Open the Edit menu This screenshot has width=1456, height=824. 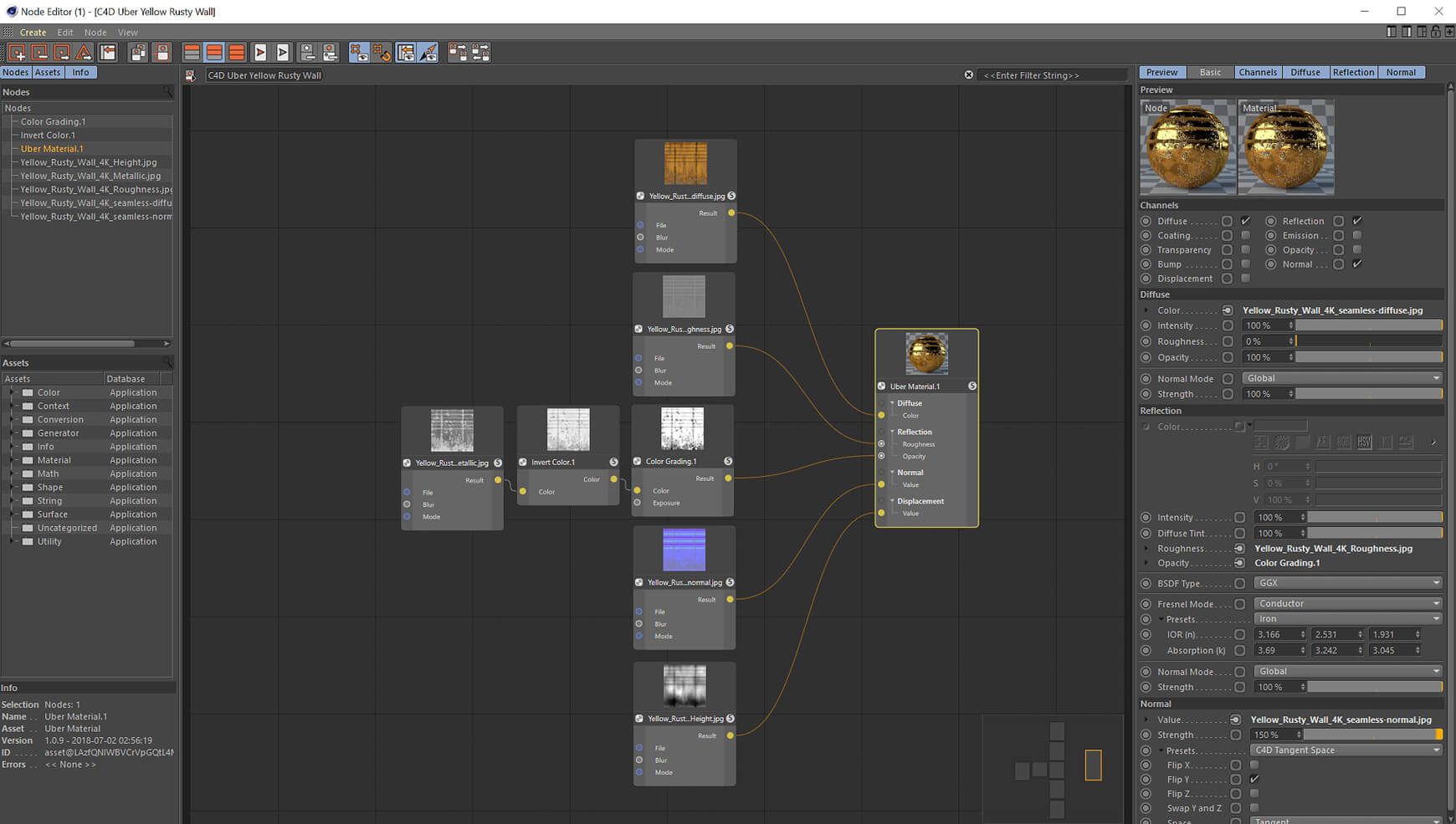65,33
